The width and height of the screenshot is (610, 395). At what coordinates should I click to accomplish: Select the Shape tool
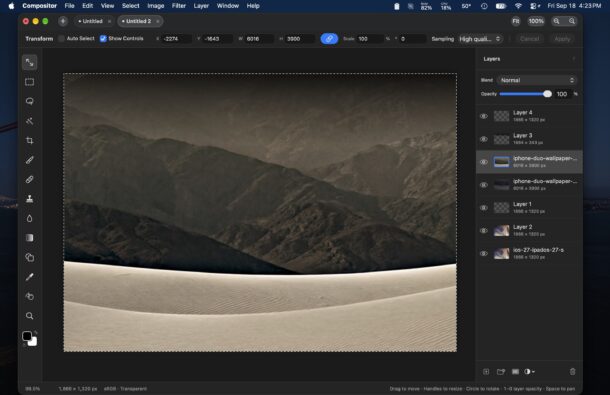pos(30,257)
